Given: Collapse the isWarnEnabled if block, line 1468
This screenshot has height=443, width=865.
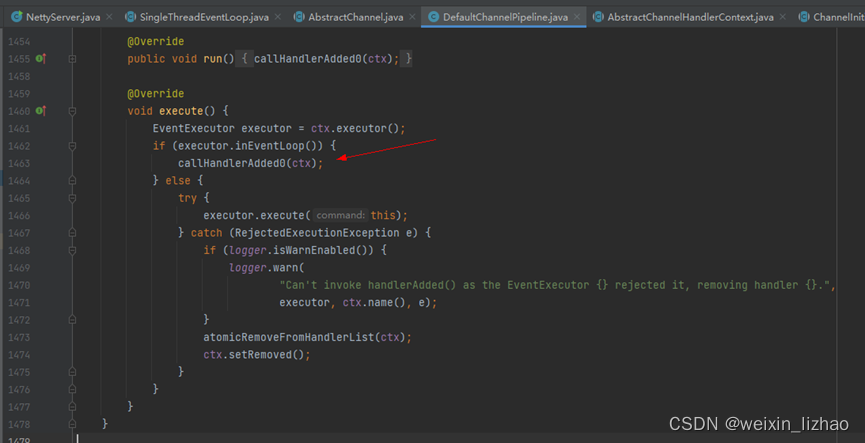Looking at the screenshot, I should click(x=72, y=250).
